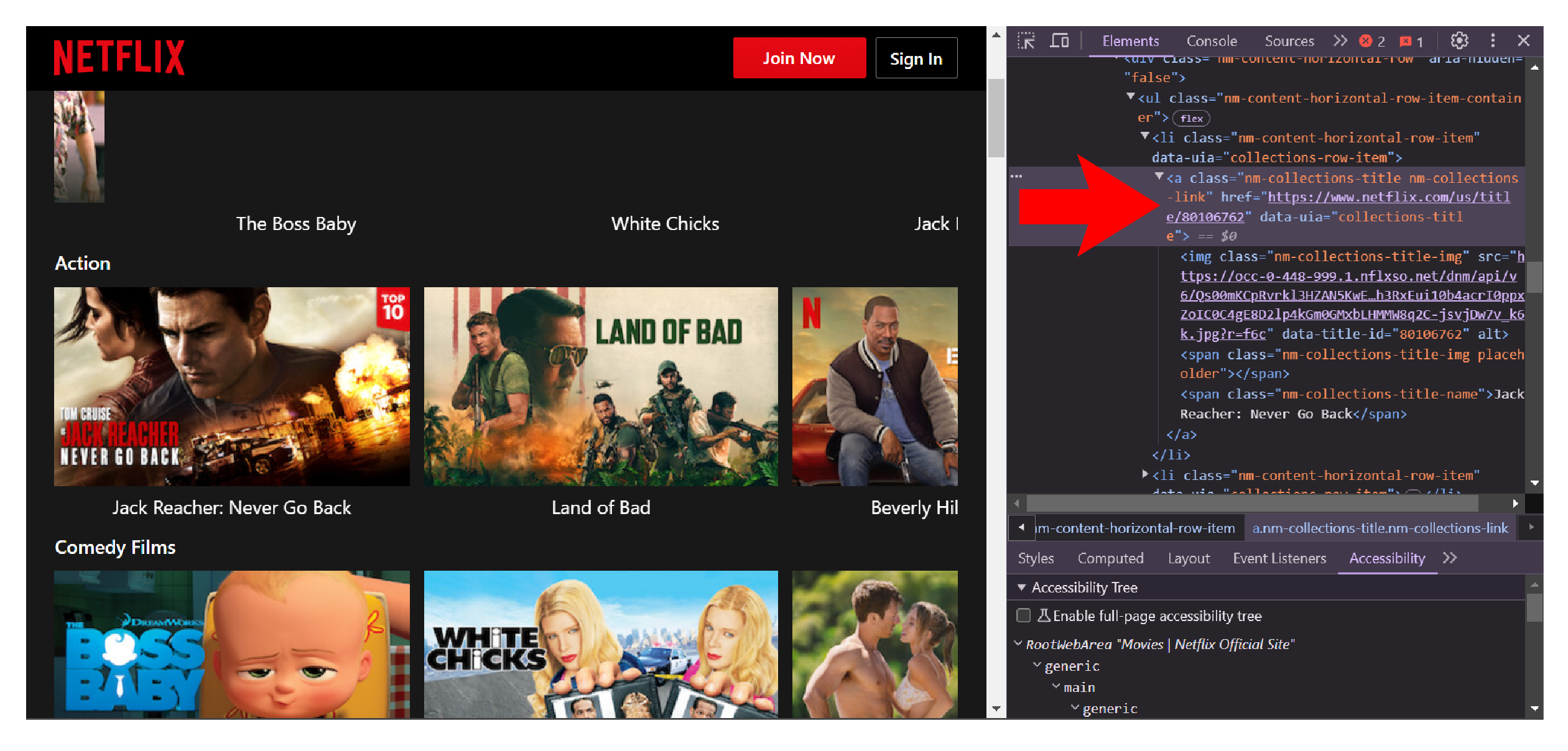
Task: Click the Land of Bad title text
Action: point(601,508)
